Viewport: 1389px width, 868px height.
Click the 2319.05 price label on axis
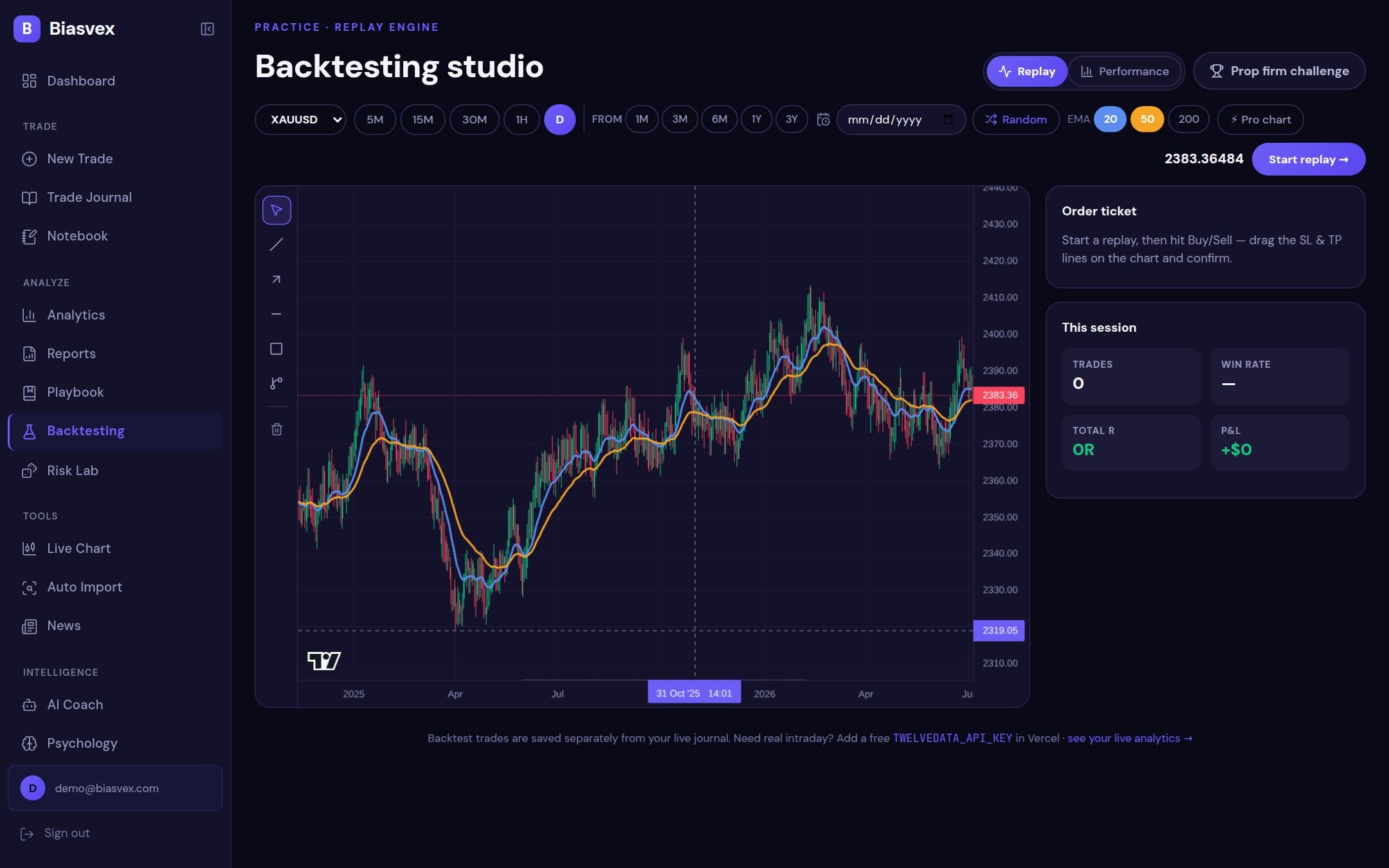click(x=999, y=630)
